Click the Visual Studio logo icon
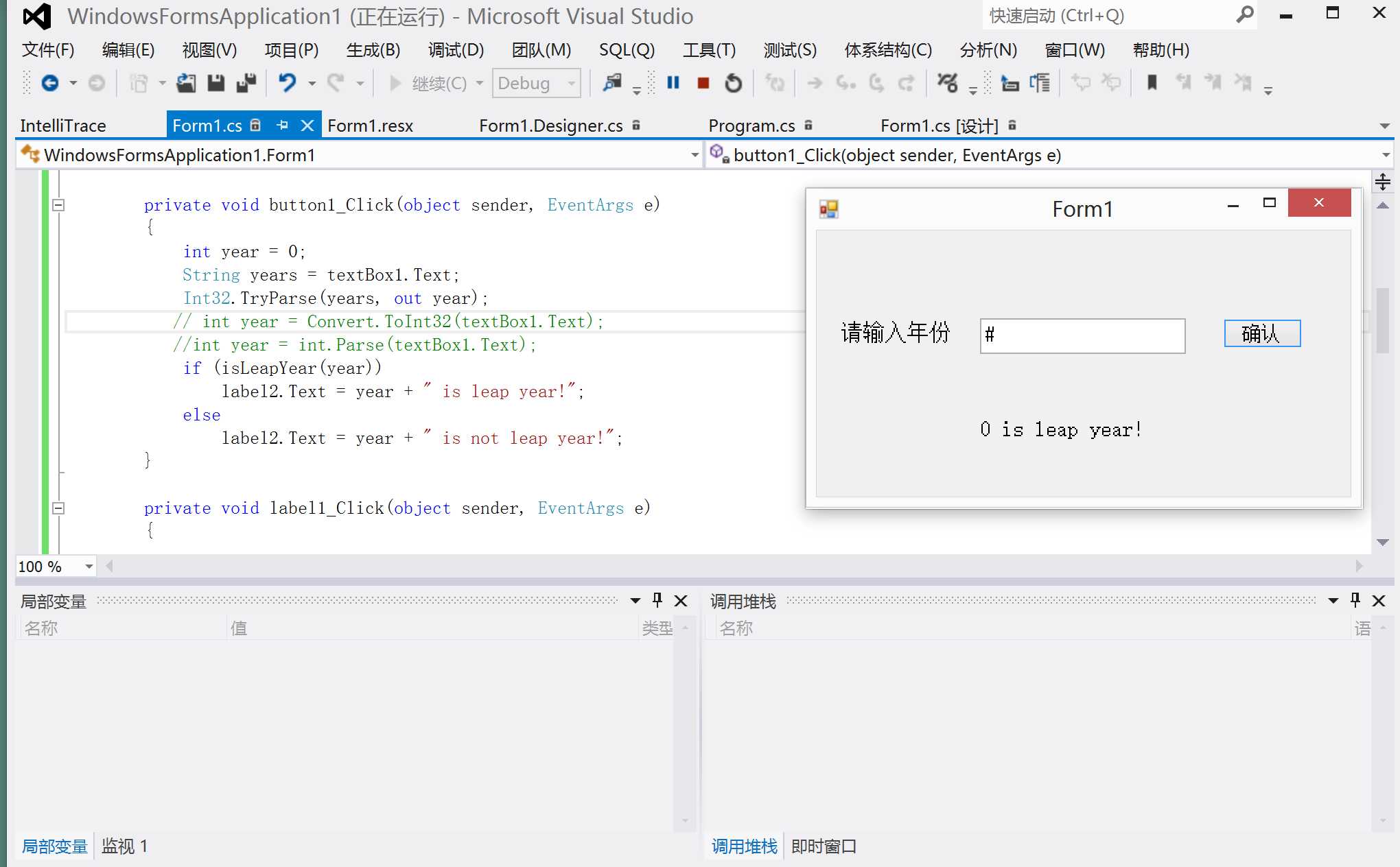Screen dimensions: 1400x867 (36, 16)
